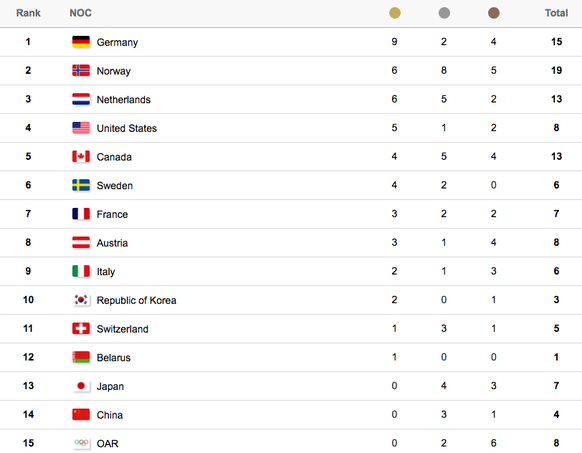
Task: Open the Netherlands country link
Action: 124,100
